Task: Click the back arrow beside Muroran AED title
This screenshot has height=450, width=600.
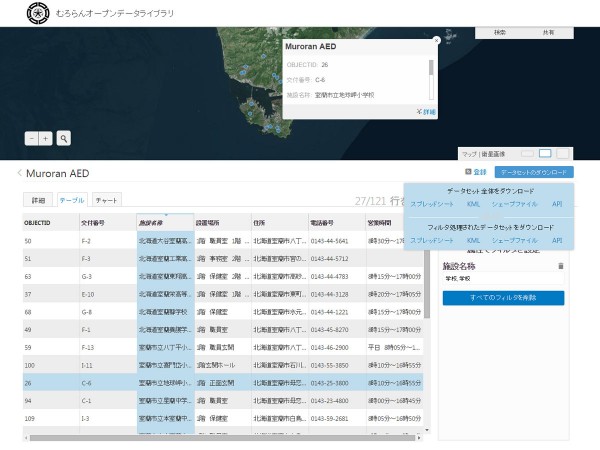Action: tap(19, 174)
